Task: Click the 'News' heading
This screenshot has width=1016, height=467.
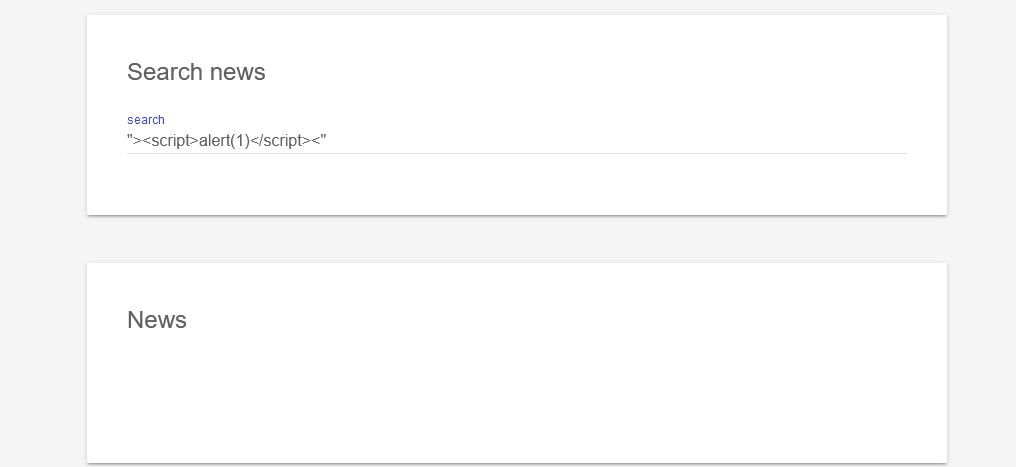Action: (x=157, y=320)
